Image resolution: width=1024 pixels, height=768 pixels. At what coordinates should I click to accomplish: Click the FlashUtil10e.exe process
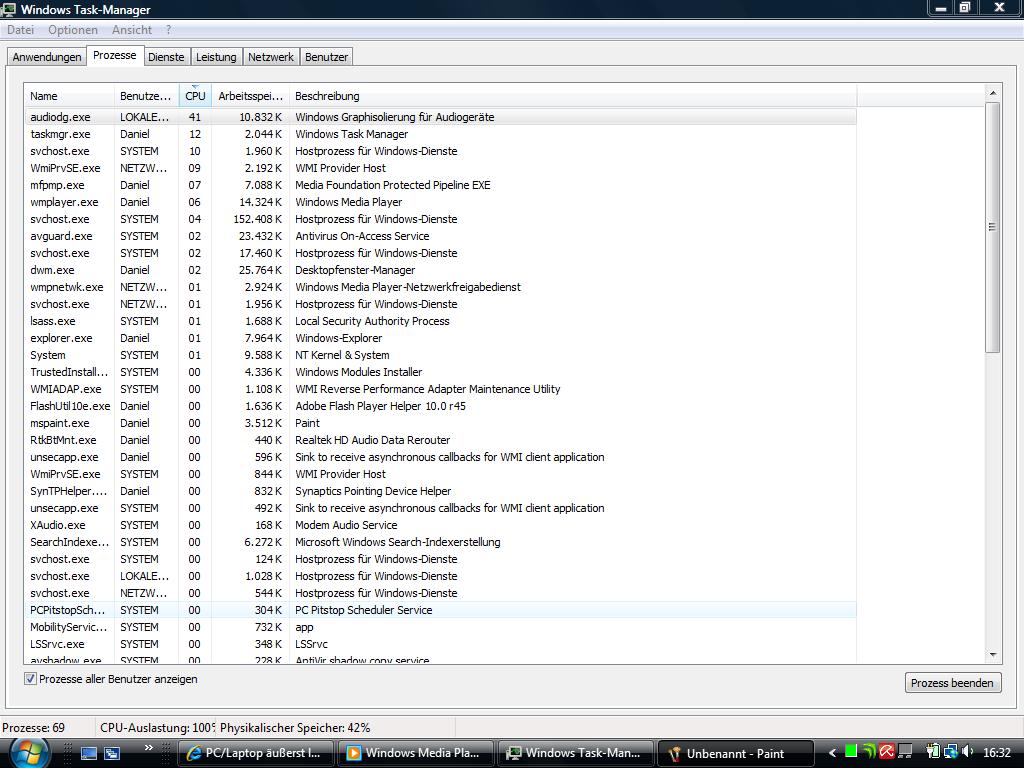440,406
